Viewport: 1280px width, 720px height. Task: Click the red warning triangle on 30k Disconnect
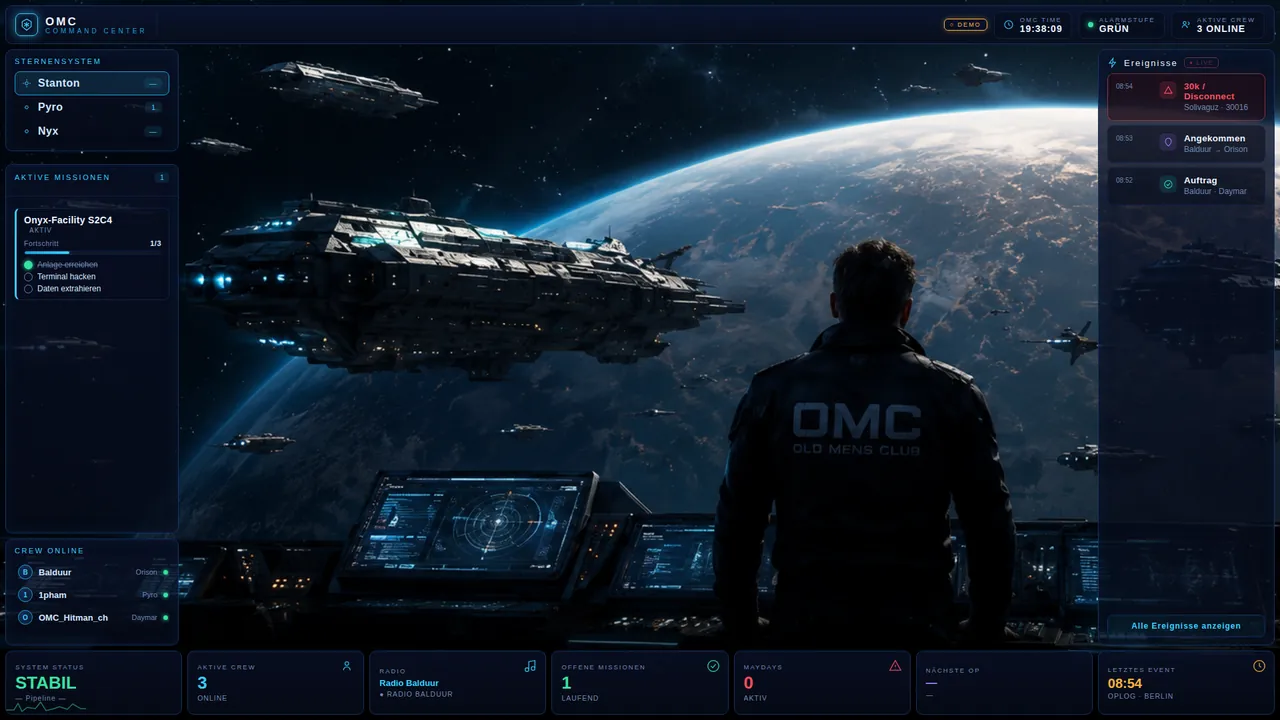(1167, 90)
